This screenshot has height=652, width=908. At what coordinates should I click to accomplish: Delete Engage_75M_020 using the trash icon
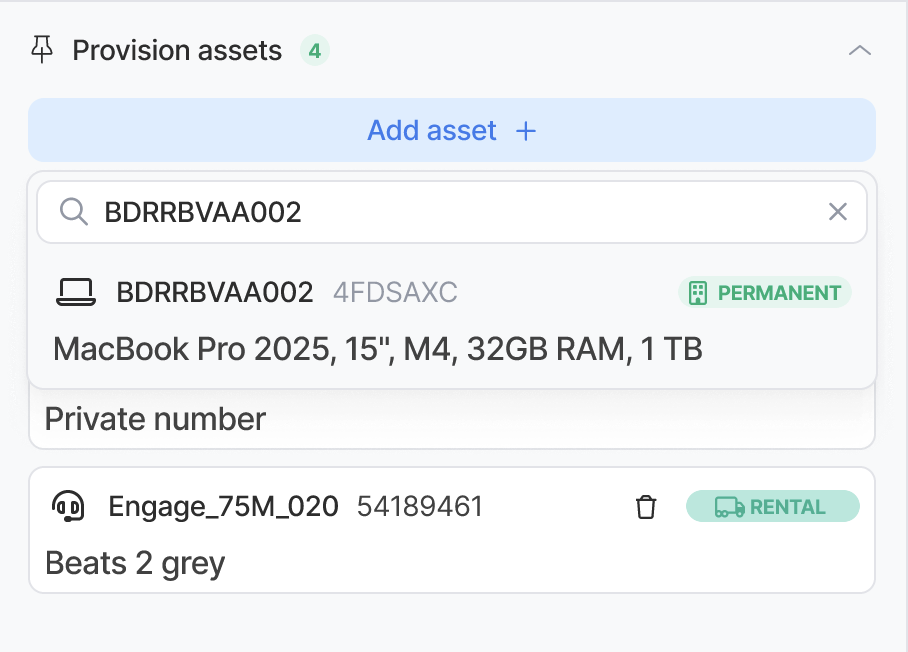[646, 507]
